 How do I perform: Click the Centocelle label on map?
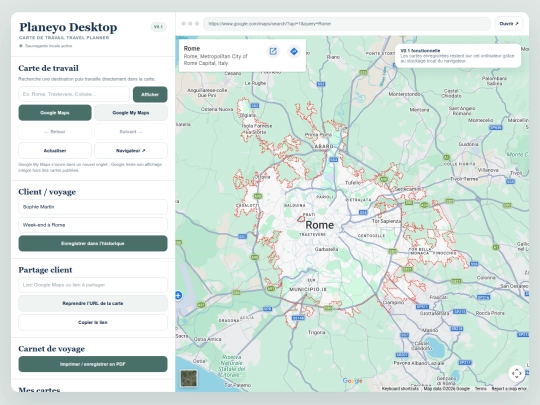(x=371, y=236)
